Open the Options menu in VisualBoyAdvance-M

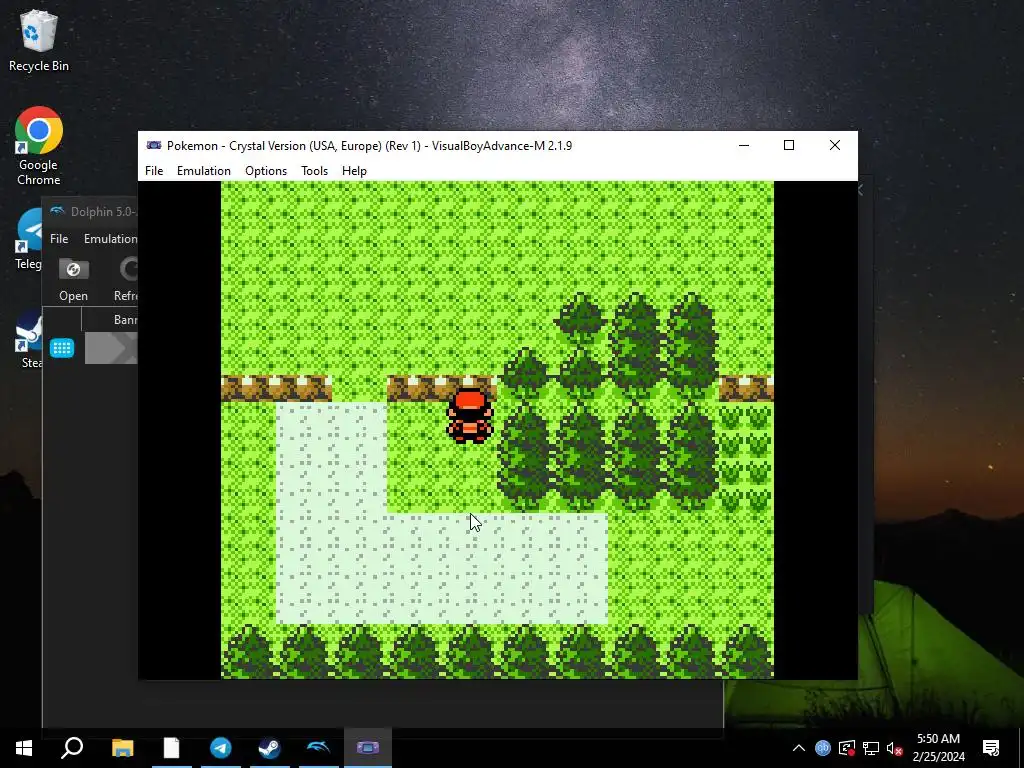[266, 170]
